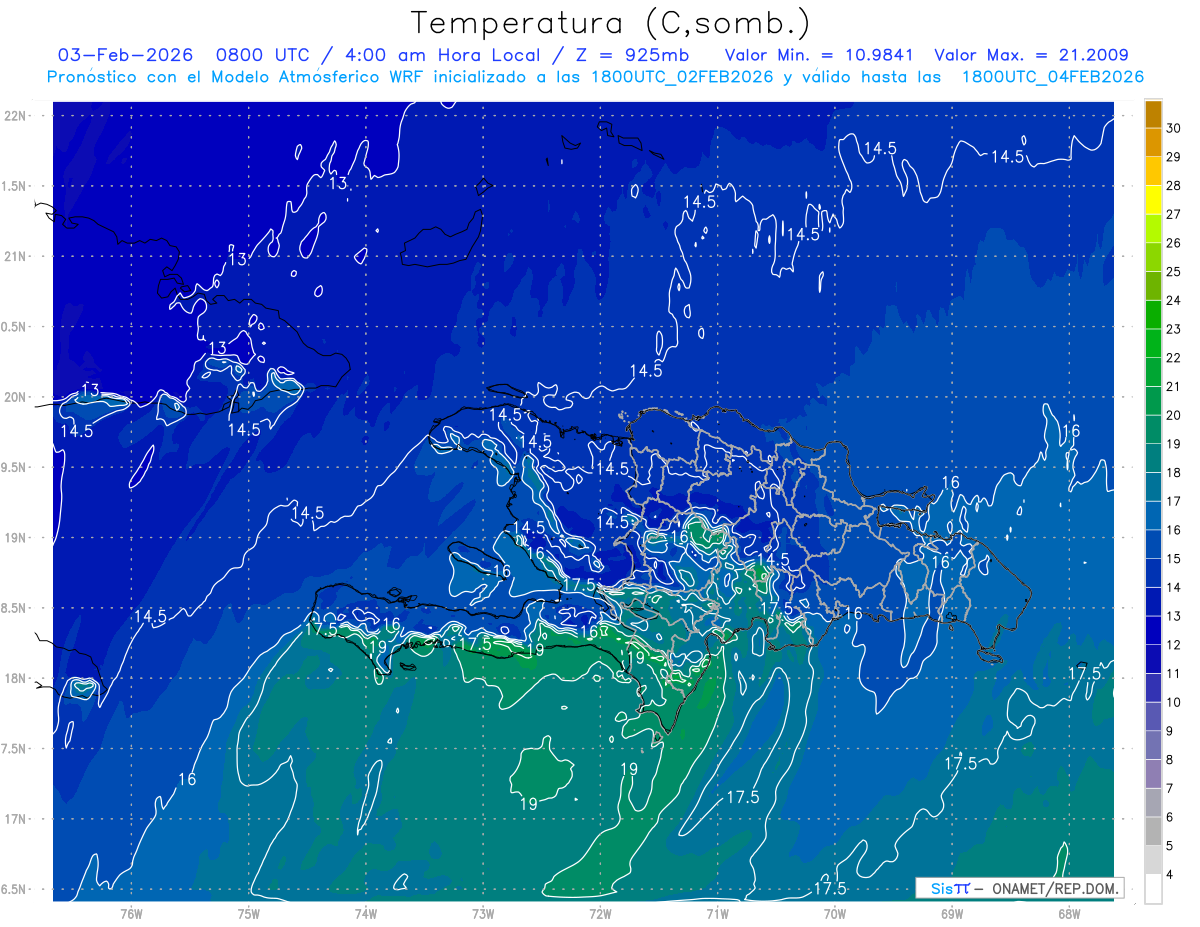Click the '70W' longitude axis label
This screenshot has height=927, width=1200.
click(x=835, y=913)
